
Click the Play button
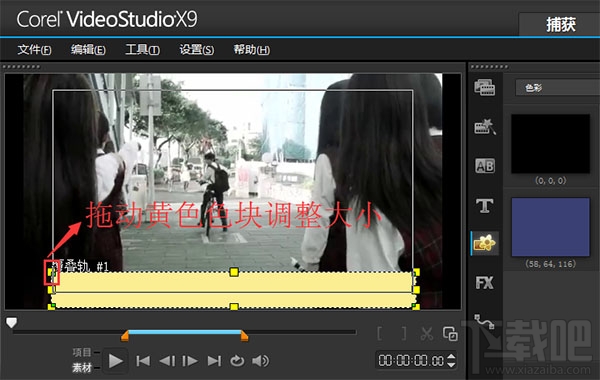tap(115, 361)
